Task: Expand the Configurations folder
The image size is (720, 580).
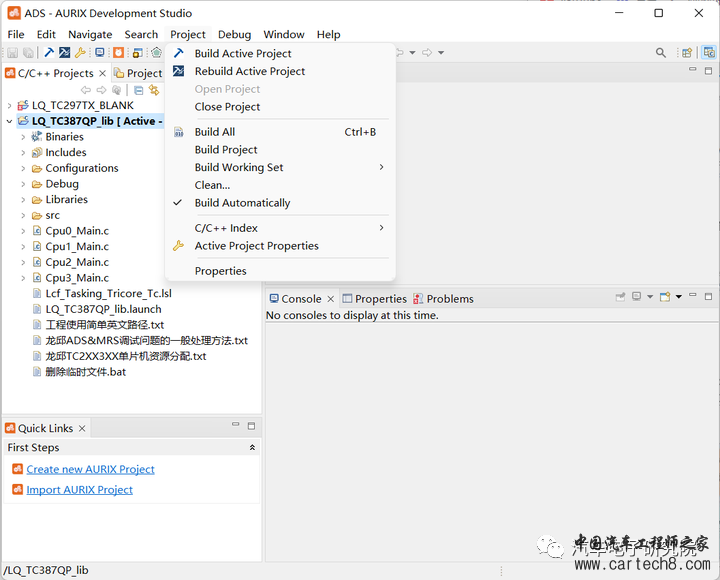Action: click(x=23, y=169)
